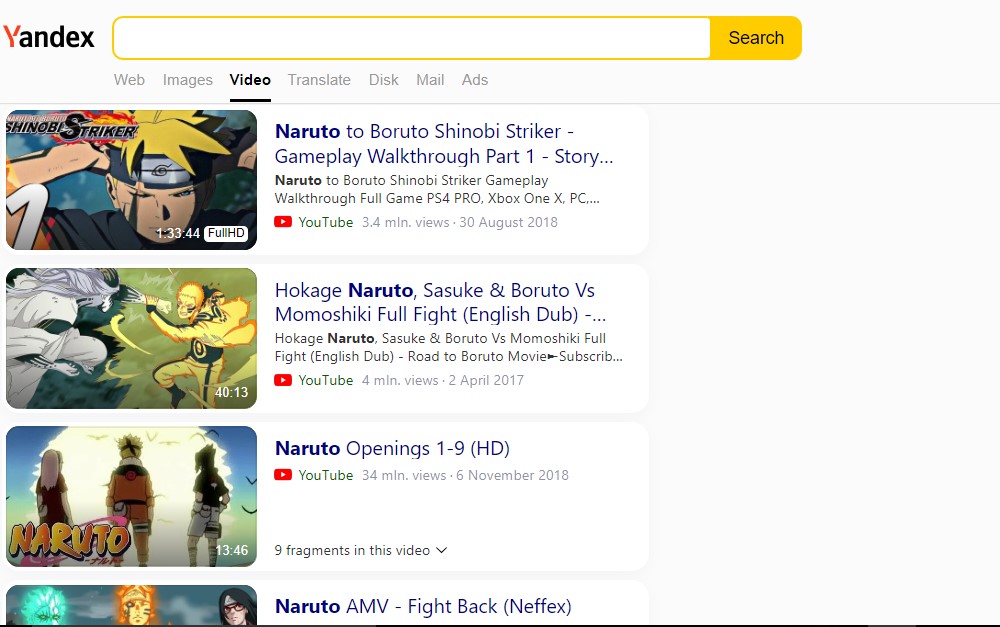The image size is (1000, 627).
Task: Open the Web search results
Action: tap(129, 80)
